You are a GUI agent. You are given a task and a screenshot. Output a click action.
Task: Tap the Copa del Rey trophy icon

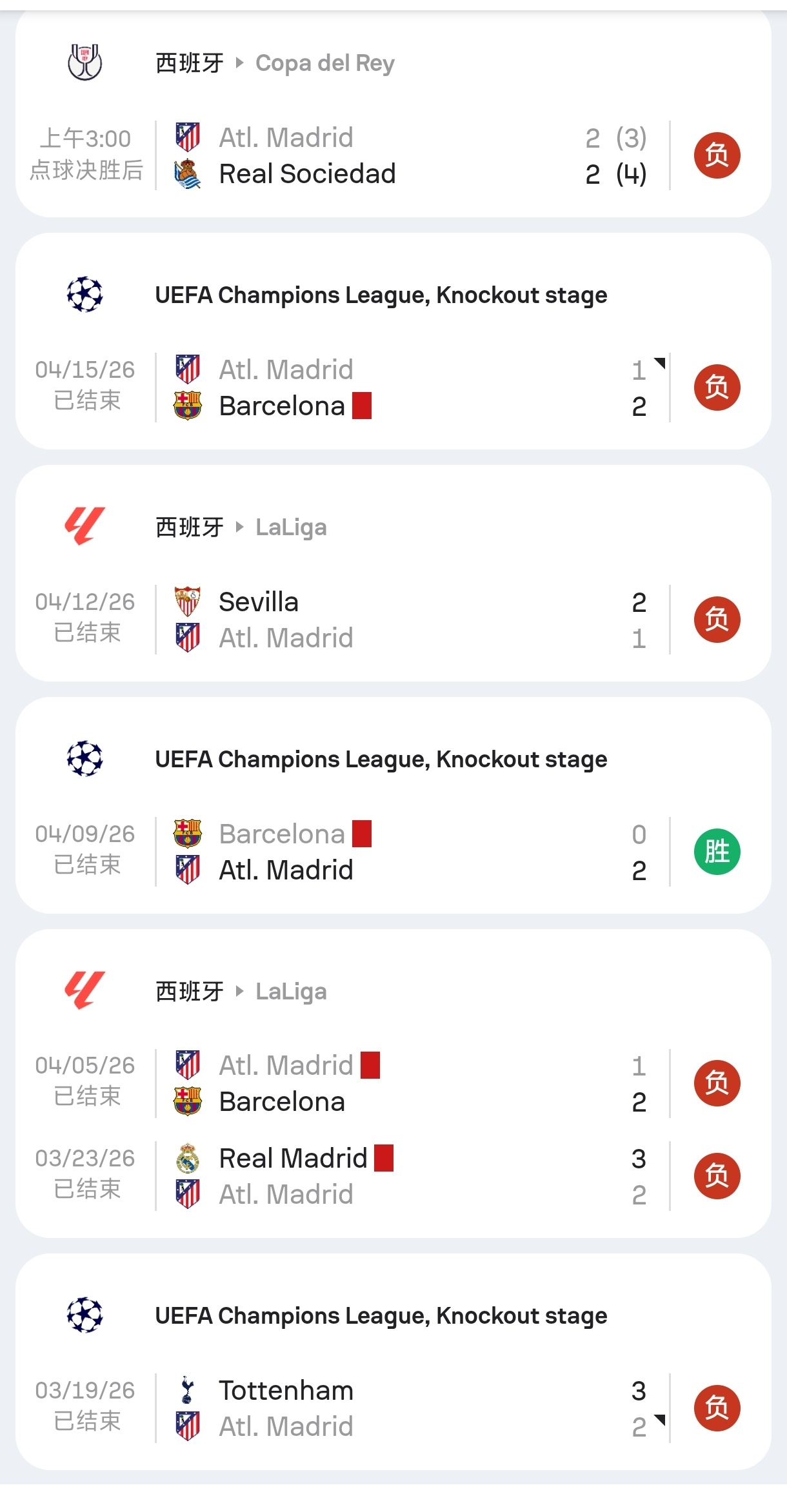(85, 63)
